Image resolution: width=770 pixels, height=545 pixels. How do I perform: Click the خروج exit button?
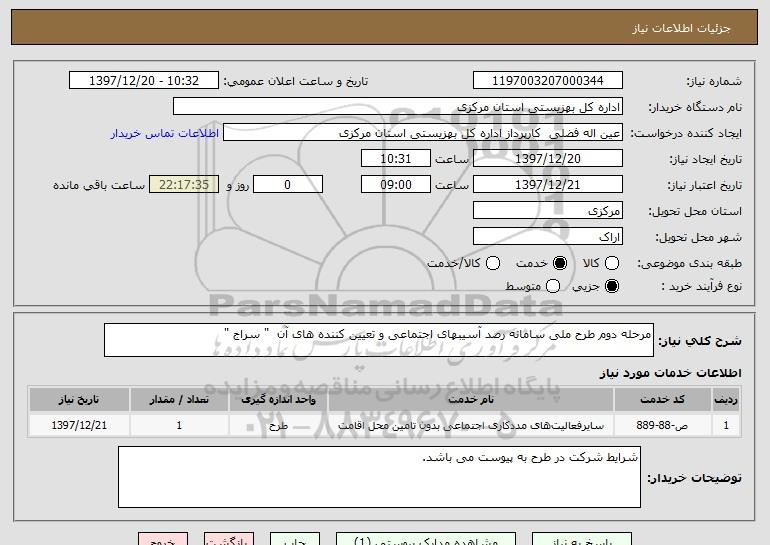point(163,539)
